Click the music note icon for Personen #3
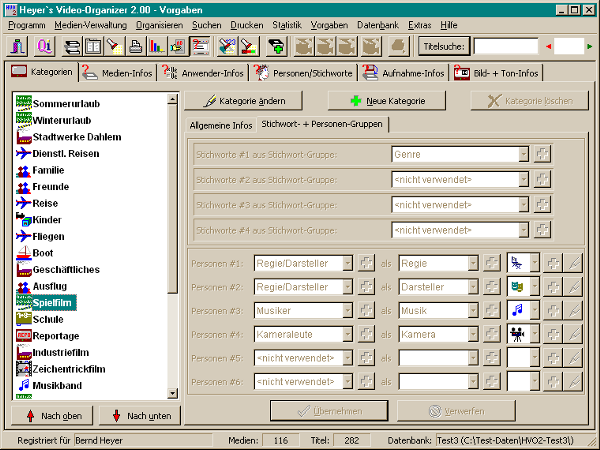 (517, 310)
